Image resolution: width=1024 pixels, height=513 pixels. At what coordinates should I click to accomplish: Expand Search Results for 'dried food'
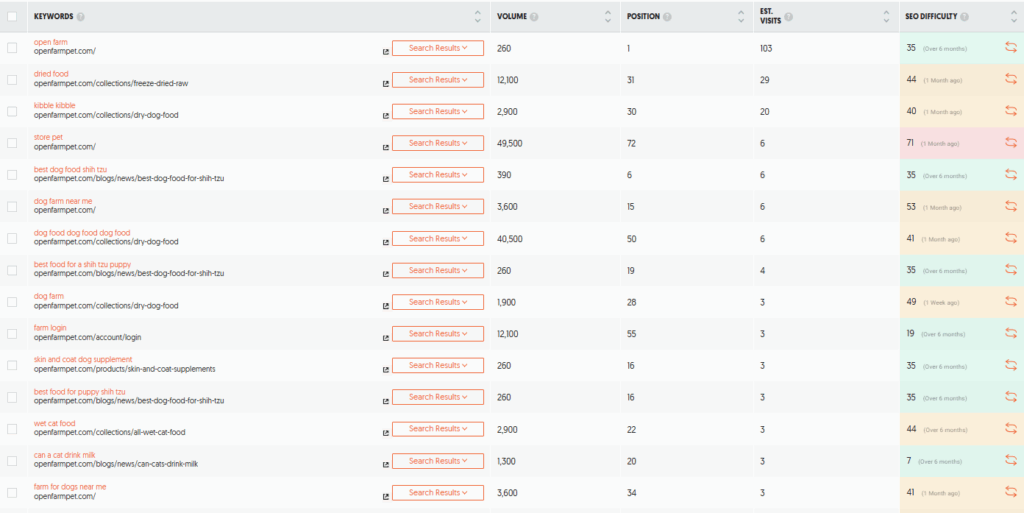pyautogui.click(x=438, y=80)
